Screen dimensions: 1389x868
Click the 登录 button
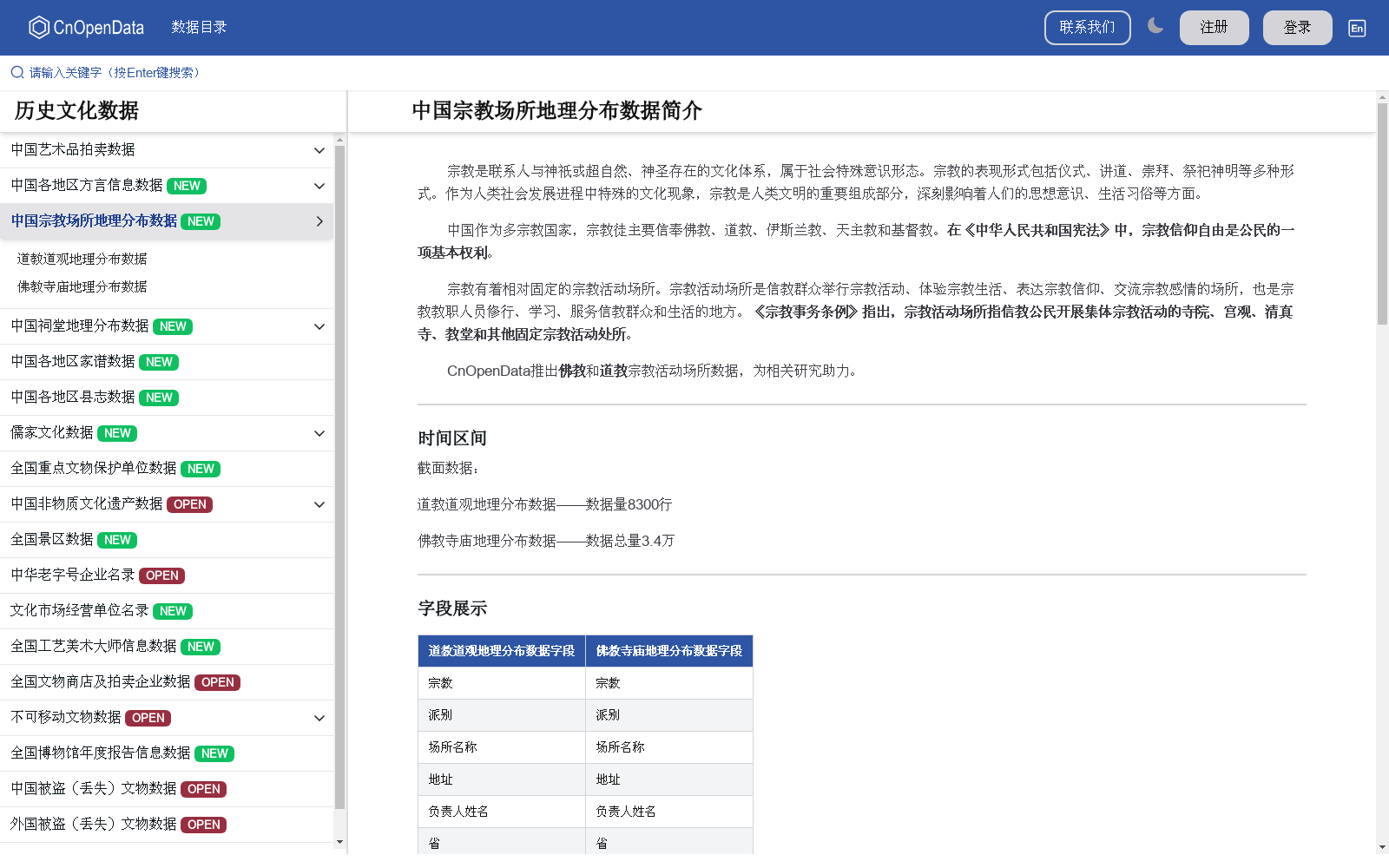[1297, 27]
